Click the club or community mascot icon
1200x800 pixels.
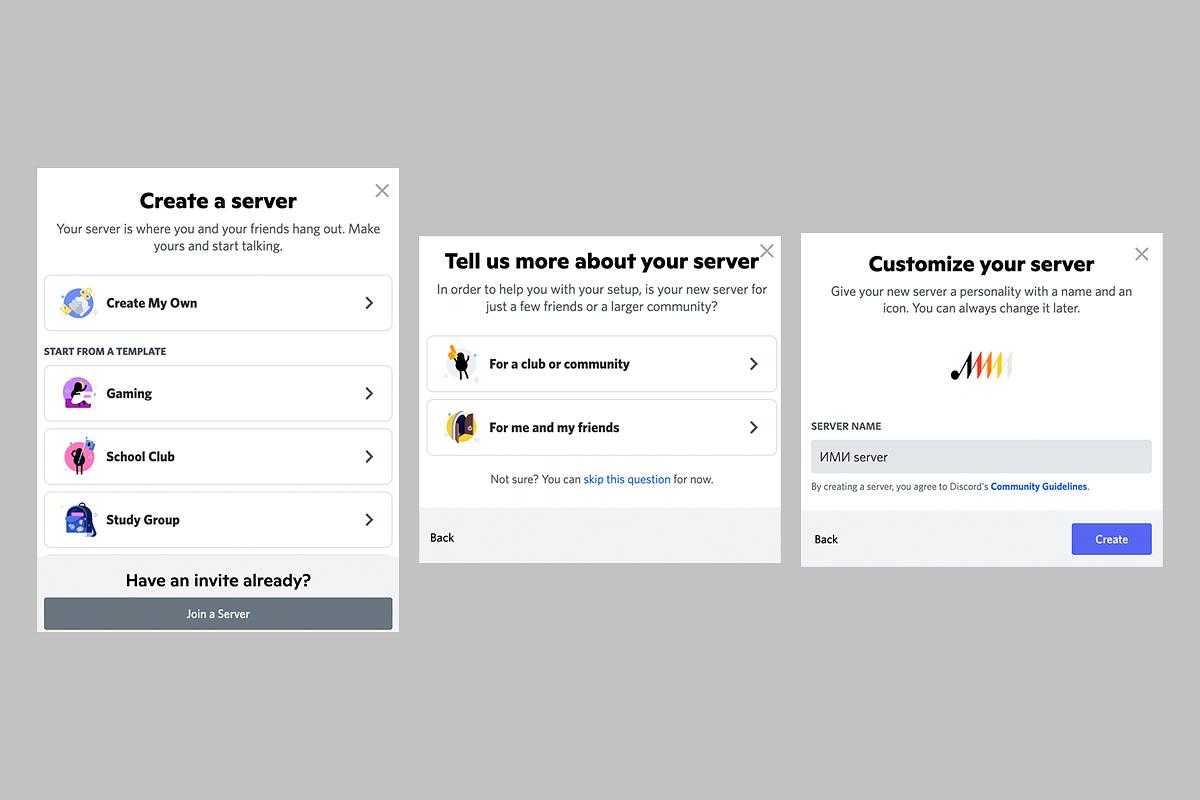pos(460,364)
